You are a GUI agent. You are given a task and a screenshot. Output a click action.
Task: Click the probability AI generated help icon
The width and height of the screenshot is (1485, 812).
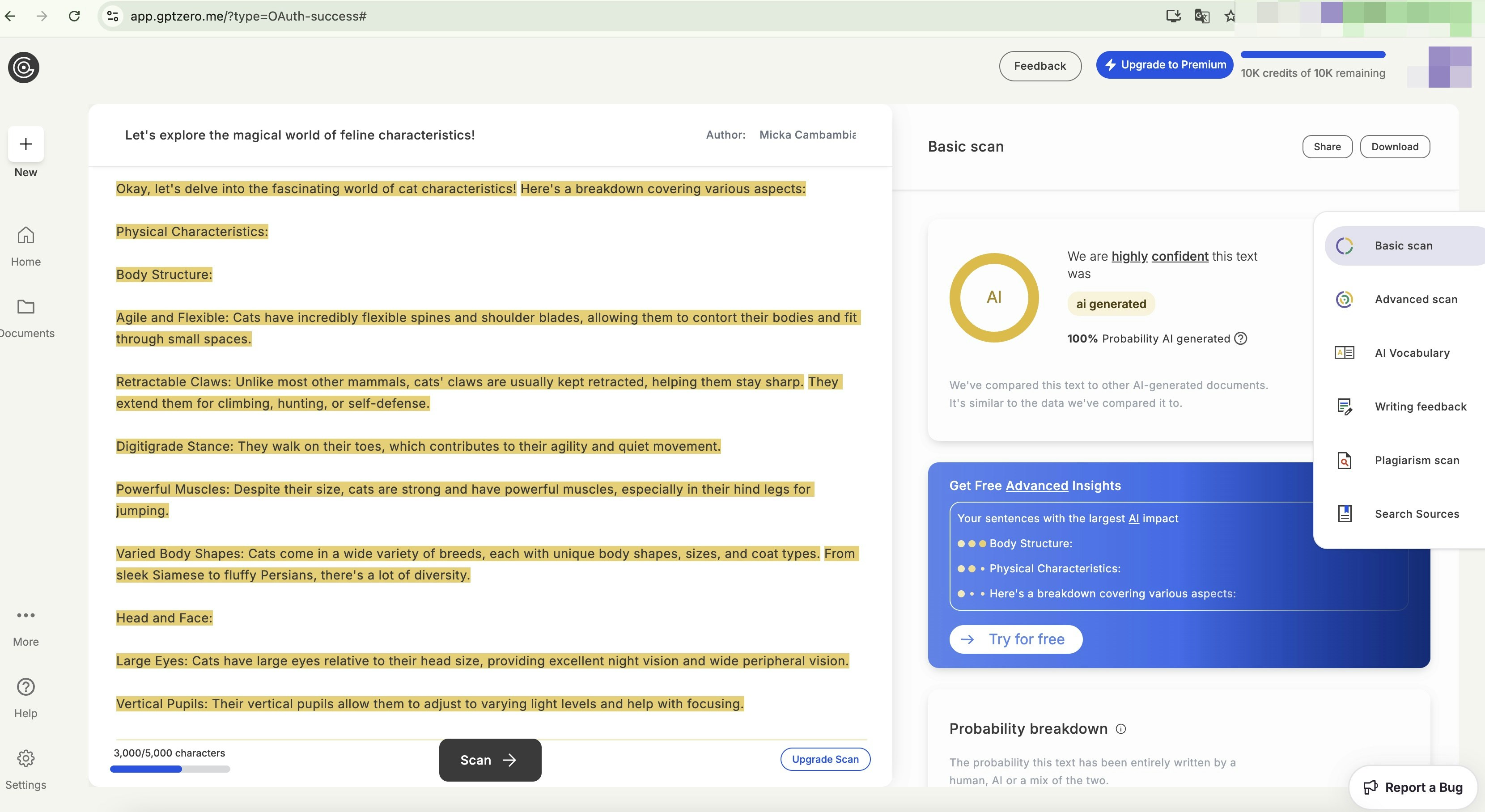[1241, 338]
